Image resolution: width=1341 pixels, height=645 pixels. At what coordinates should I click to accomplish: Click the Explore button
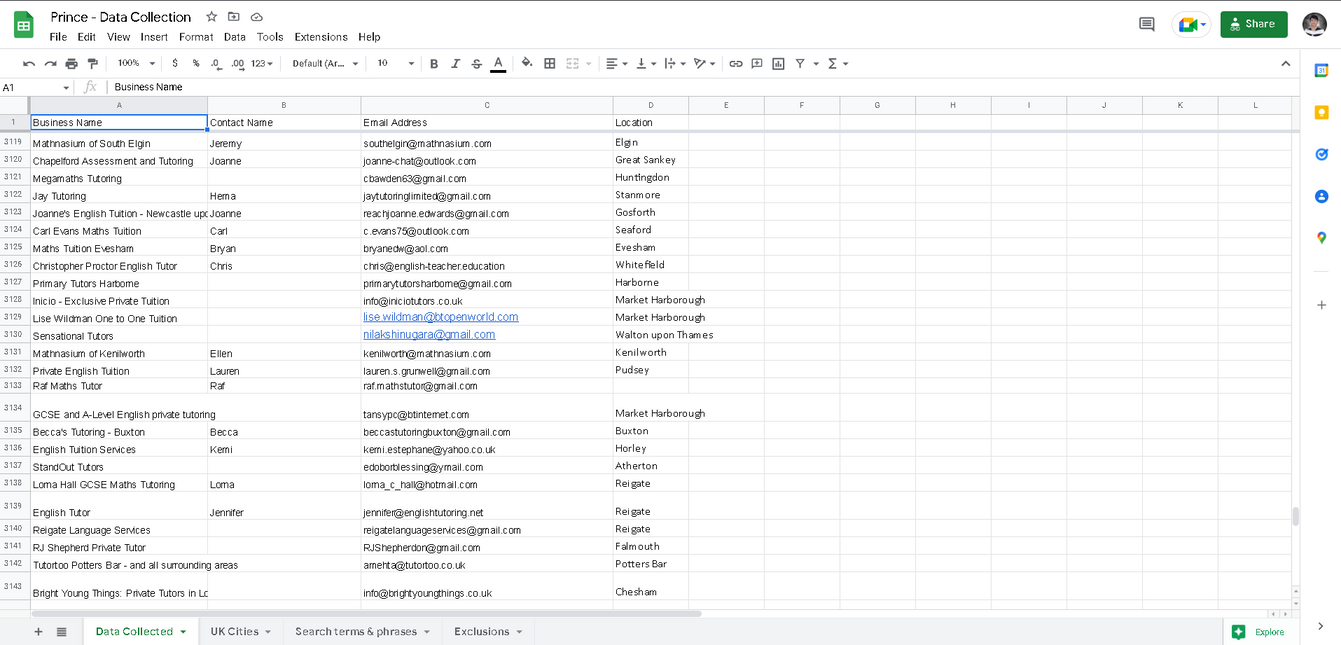[1258, 632]
